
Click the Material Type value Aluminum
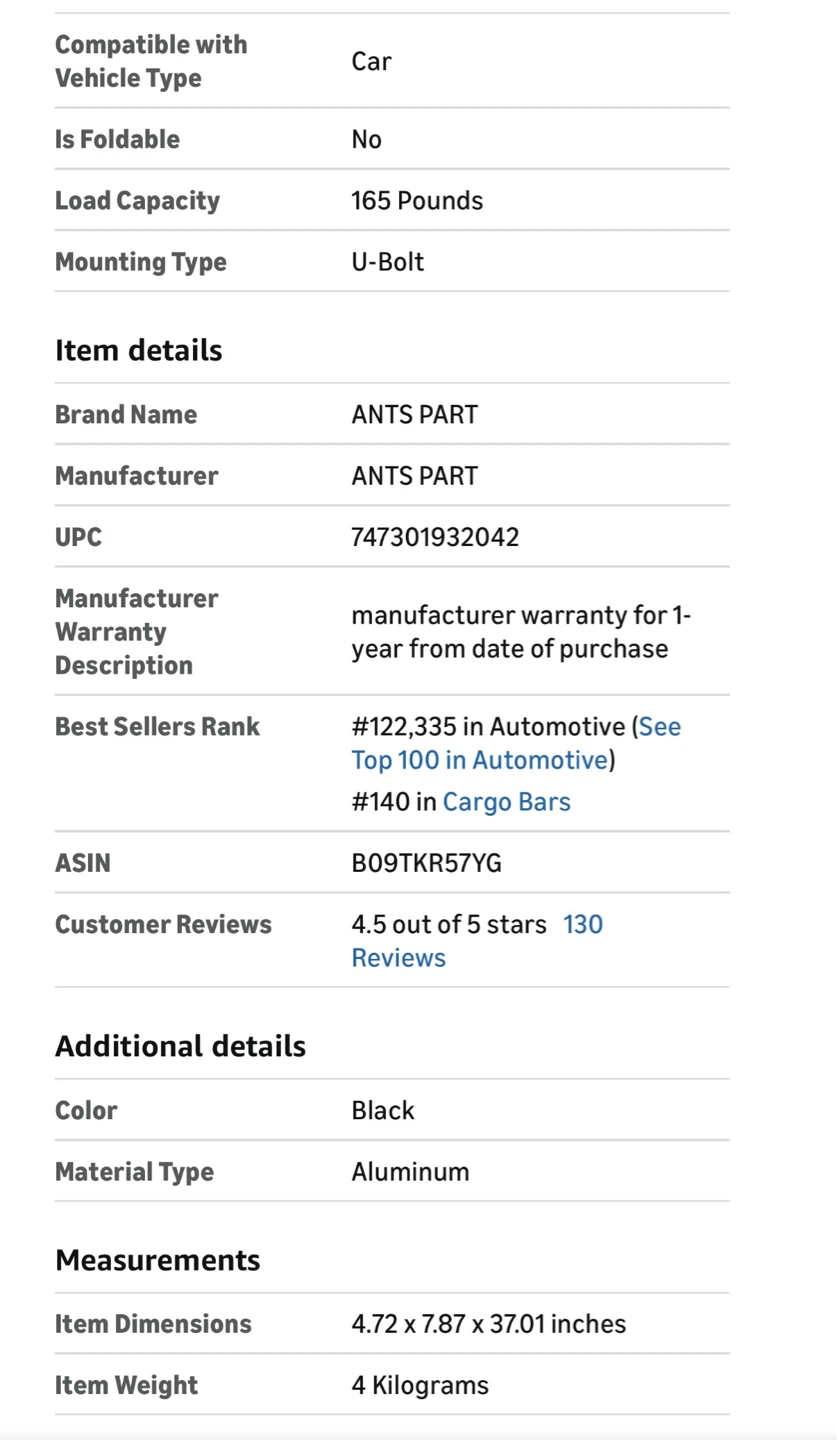[410, 1172]
